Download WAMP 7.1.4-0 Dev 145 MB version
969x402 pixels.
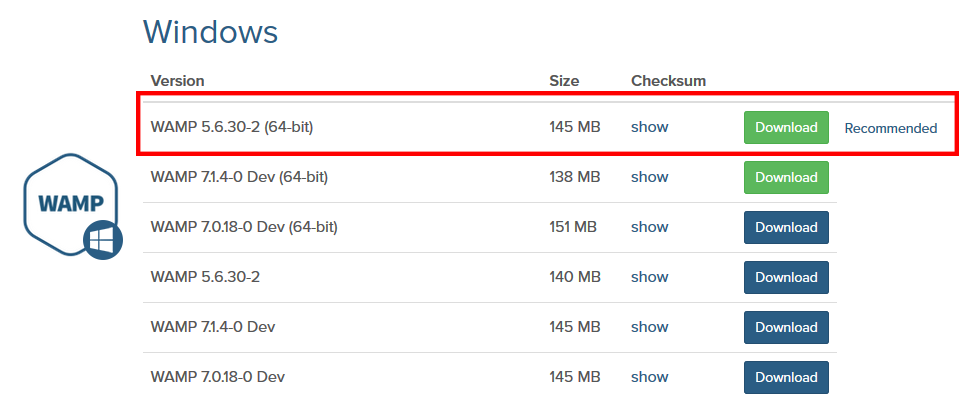[786, 327]
